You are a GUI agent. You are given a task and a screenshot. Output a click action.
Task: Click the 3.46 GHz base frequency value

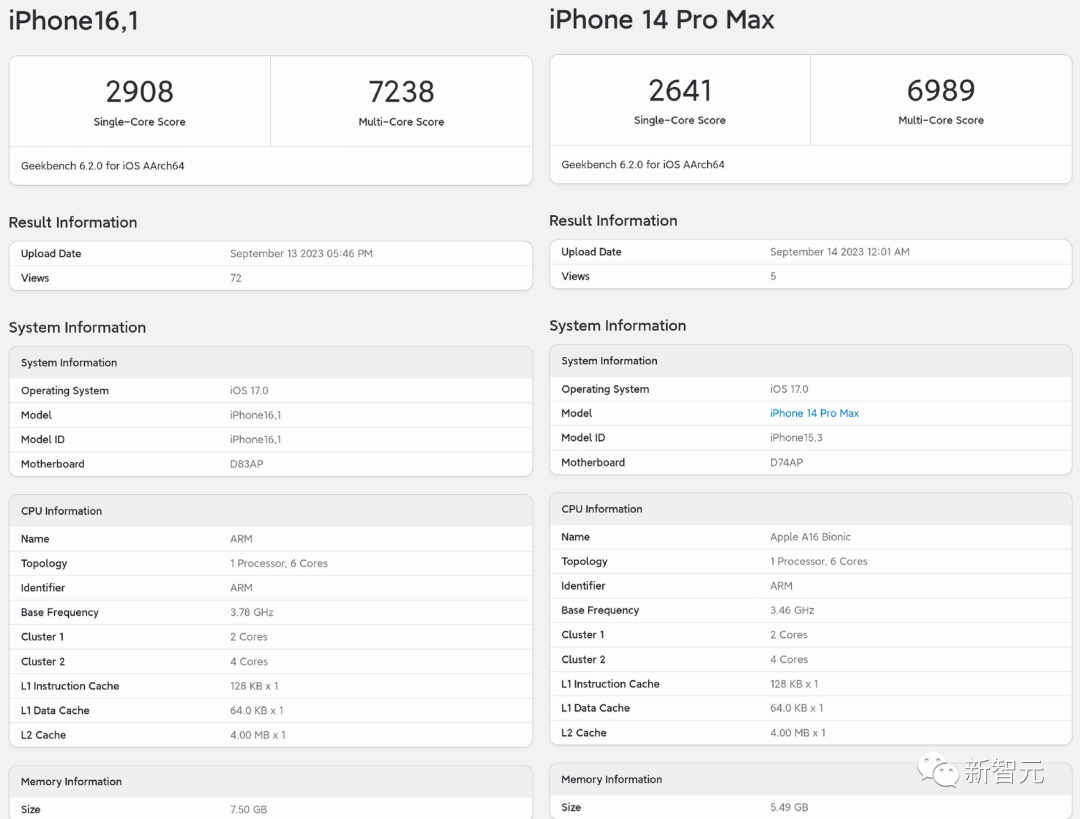point(792,610)
